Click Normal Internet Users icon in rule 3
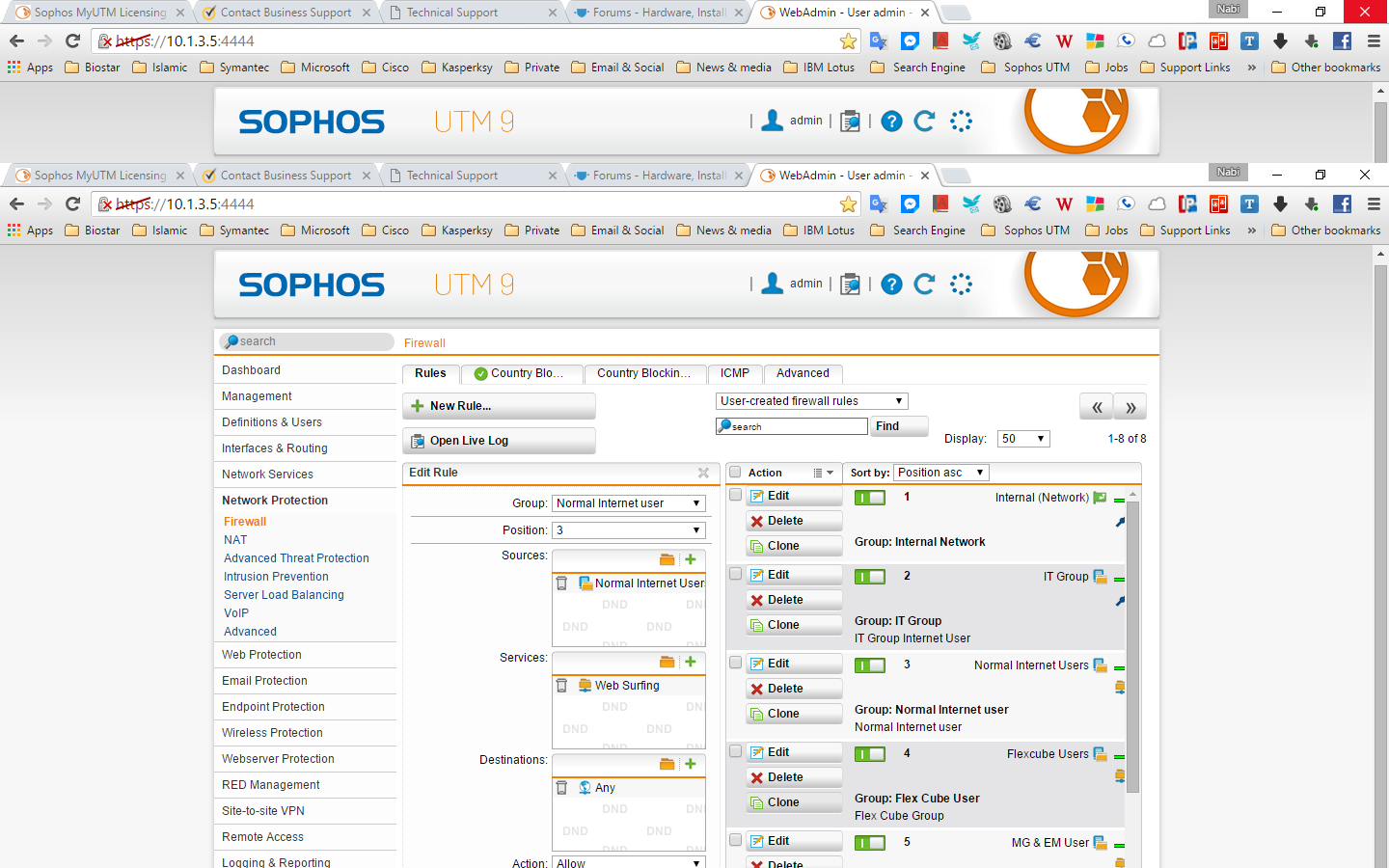The width and height of the screenshot is (1389, 868). 1100,665
